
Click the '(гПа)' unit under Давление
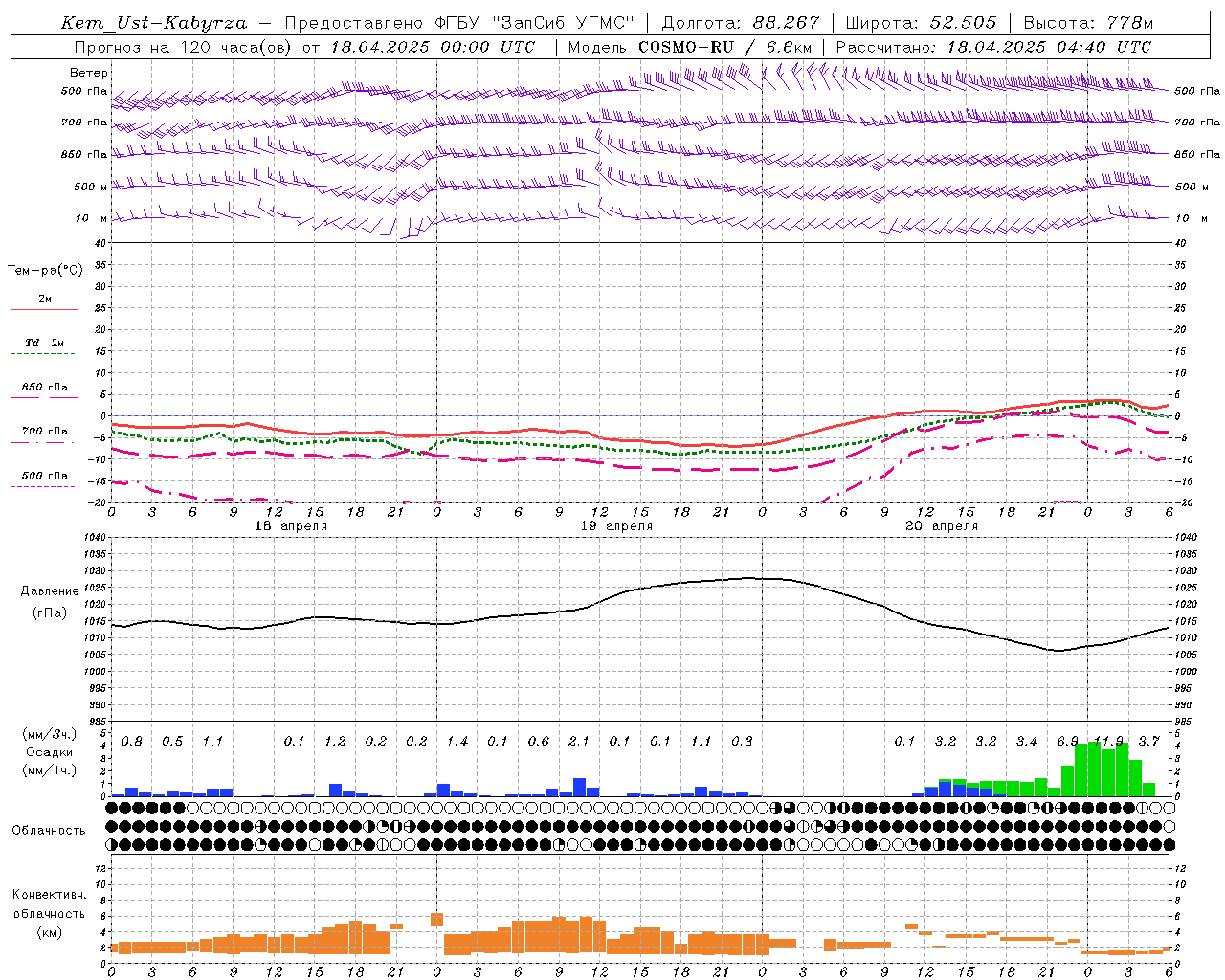[50, 613]
